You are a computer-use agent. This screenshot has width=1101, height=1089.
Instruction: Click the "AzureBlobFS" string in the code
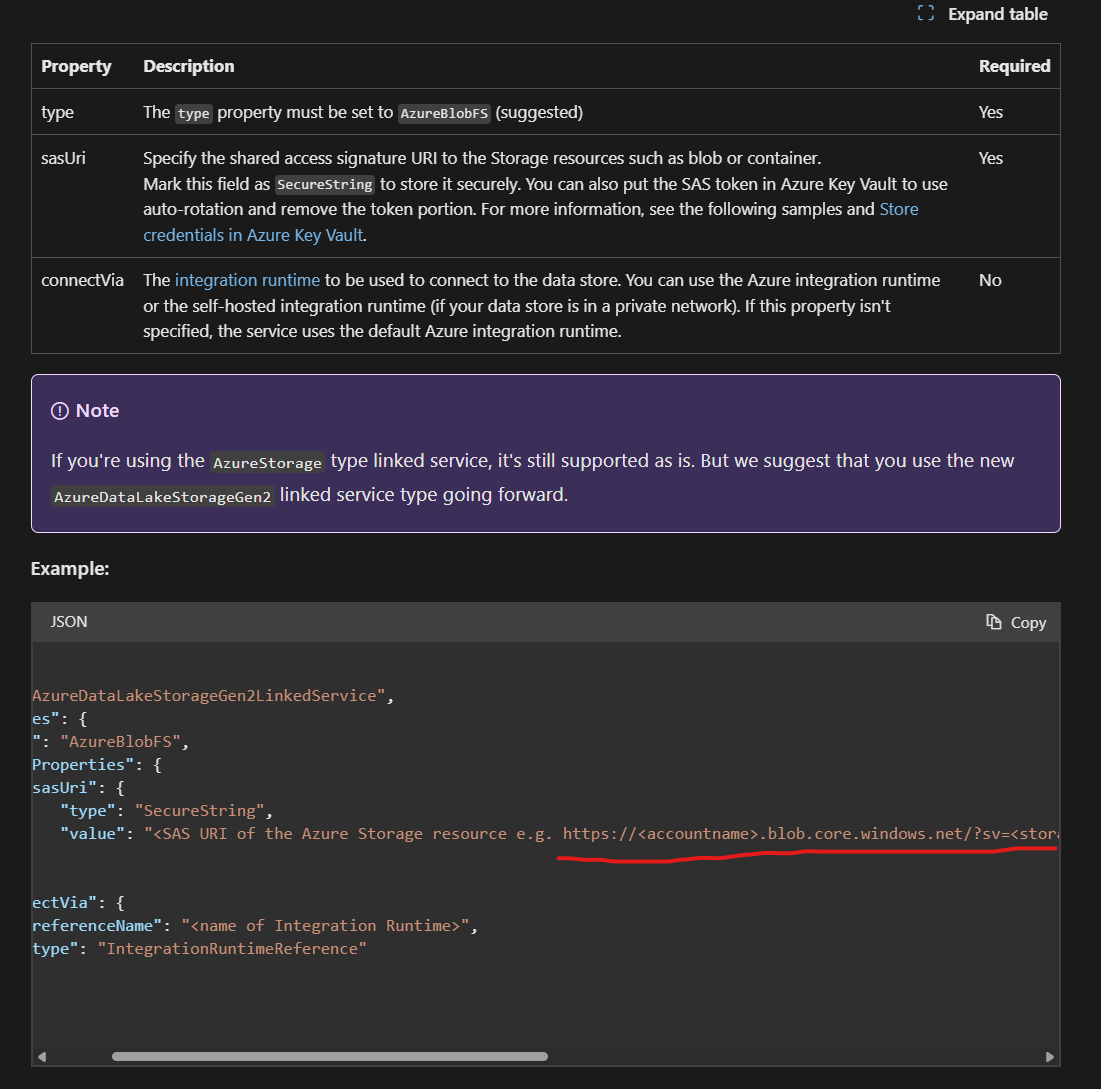[x=120, y=741]
